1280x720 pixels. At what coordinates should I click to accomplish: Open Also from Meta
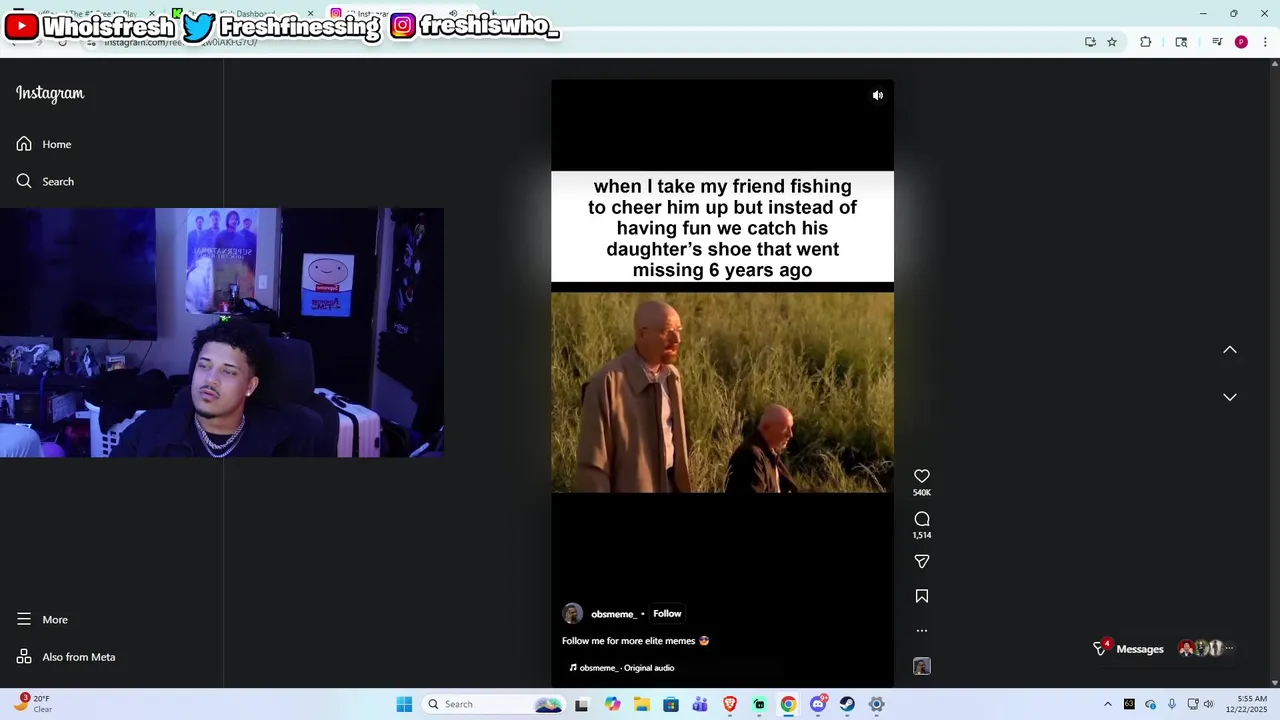pos(66,657)
